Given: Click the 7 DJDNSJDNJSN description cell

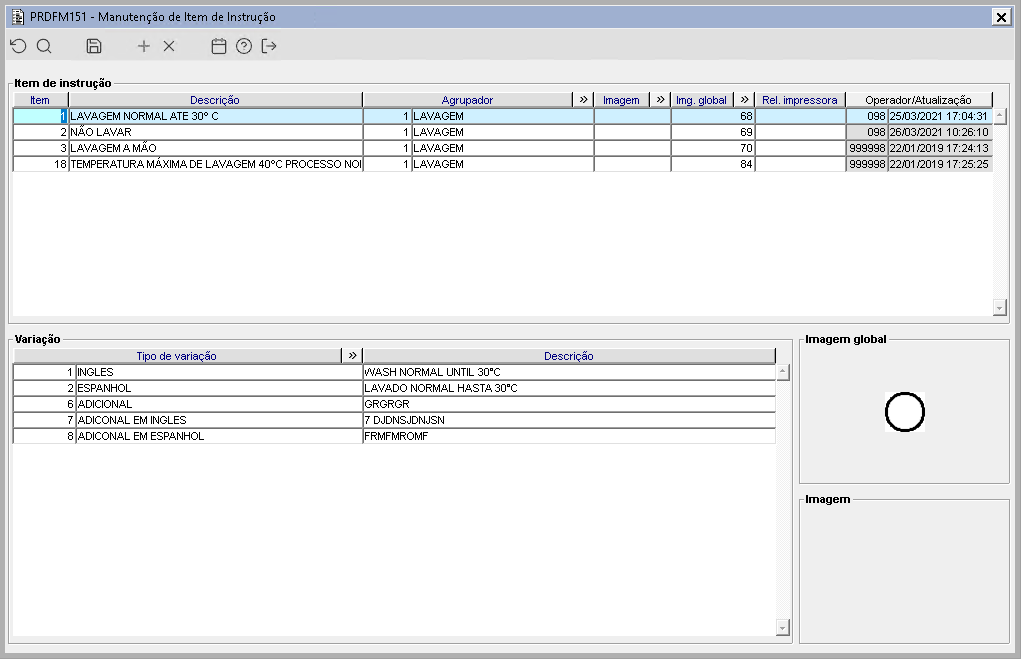Looking at the screenshot, I should pos(569,420).
